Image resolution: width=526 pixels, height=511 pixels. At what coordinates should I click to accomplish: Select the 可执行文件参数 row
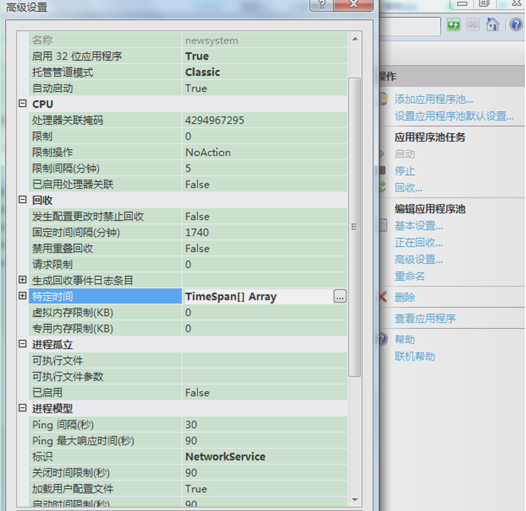click(x=188, y=376)
